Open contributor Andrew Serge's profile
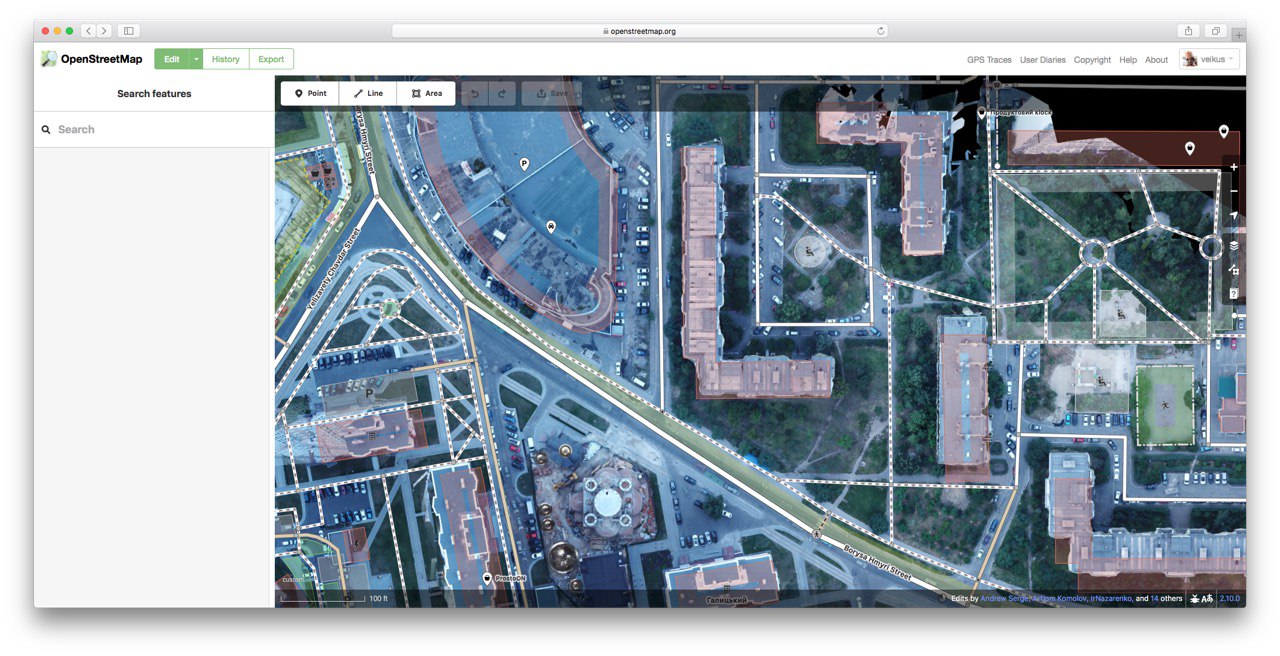1280x656 pixels. 1004,598
